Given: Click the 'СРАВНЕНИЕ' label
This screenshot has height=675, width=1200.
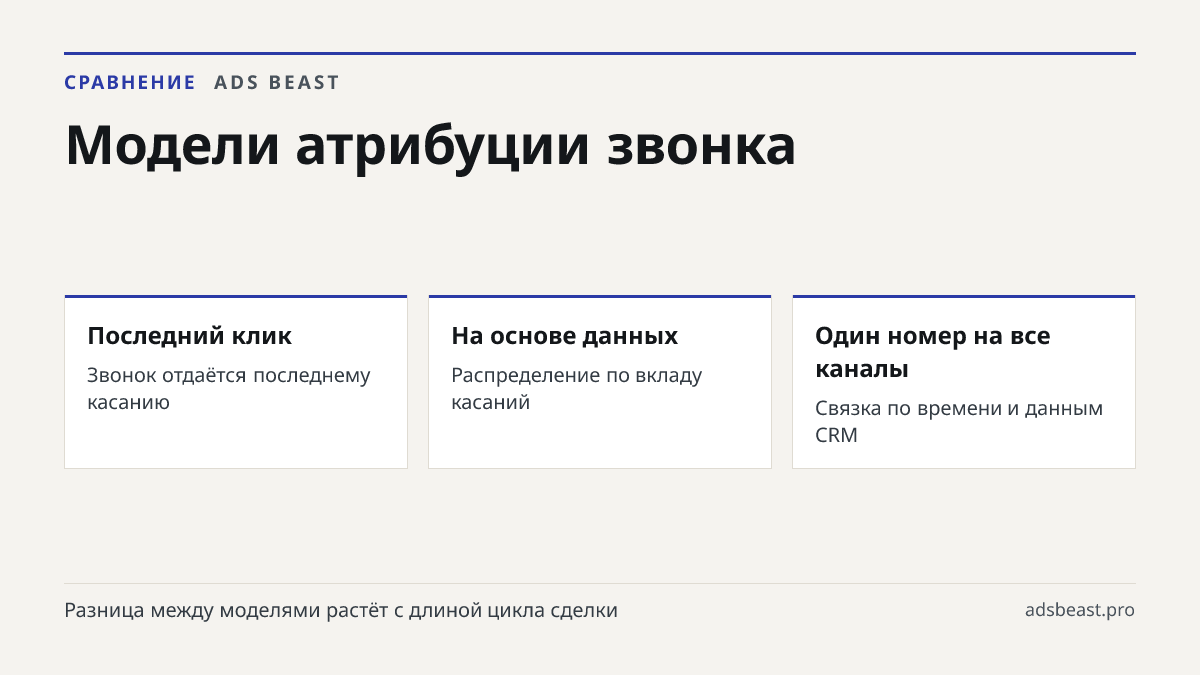Looking at the screenshot, I should tap(130, 83).
